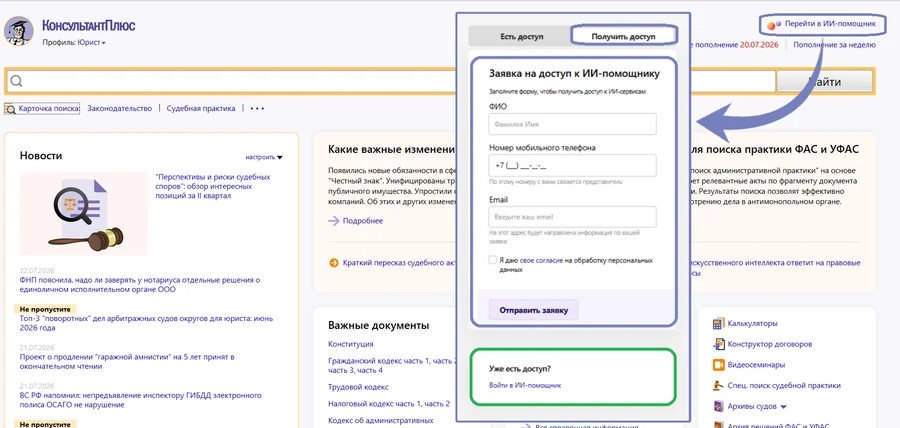This screenshot has height=428, width=900.
Task: Open Кодекс об административных link
Action: pos(381,421)
